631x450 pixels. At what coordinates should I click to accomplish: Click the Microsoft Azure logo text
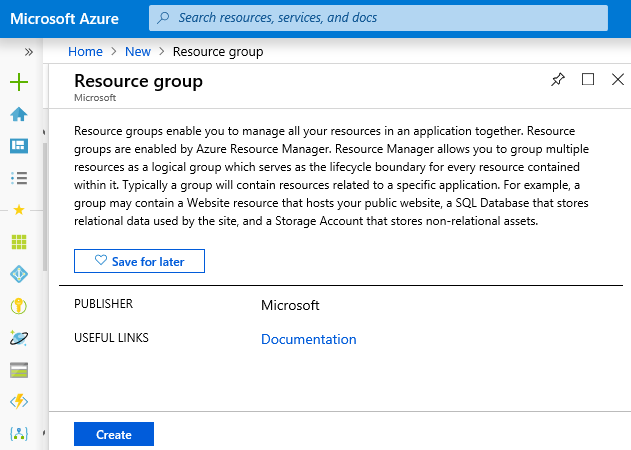tap(64, 19)
